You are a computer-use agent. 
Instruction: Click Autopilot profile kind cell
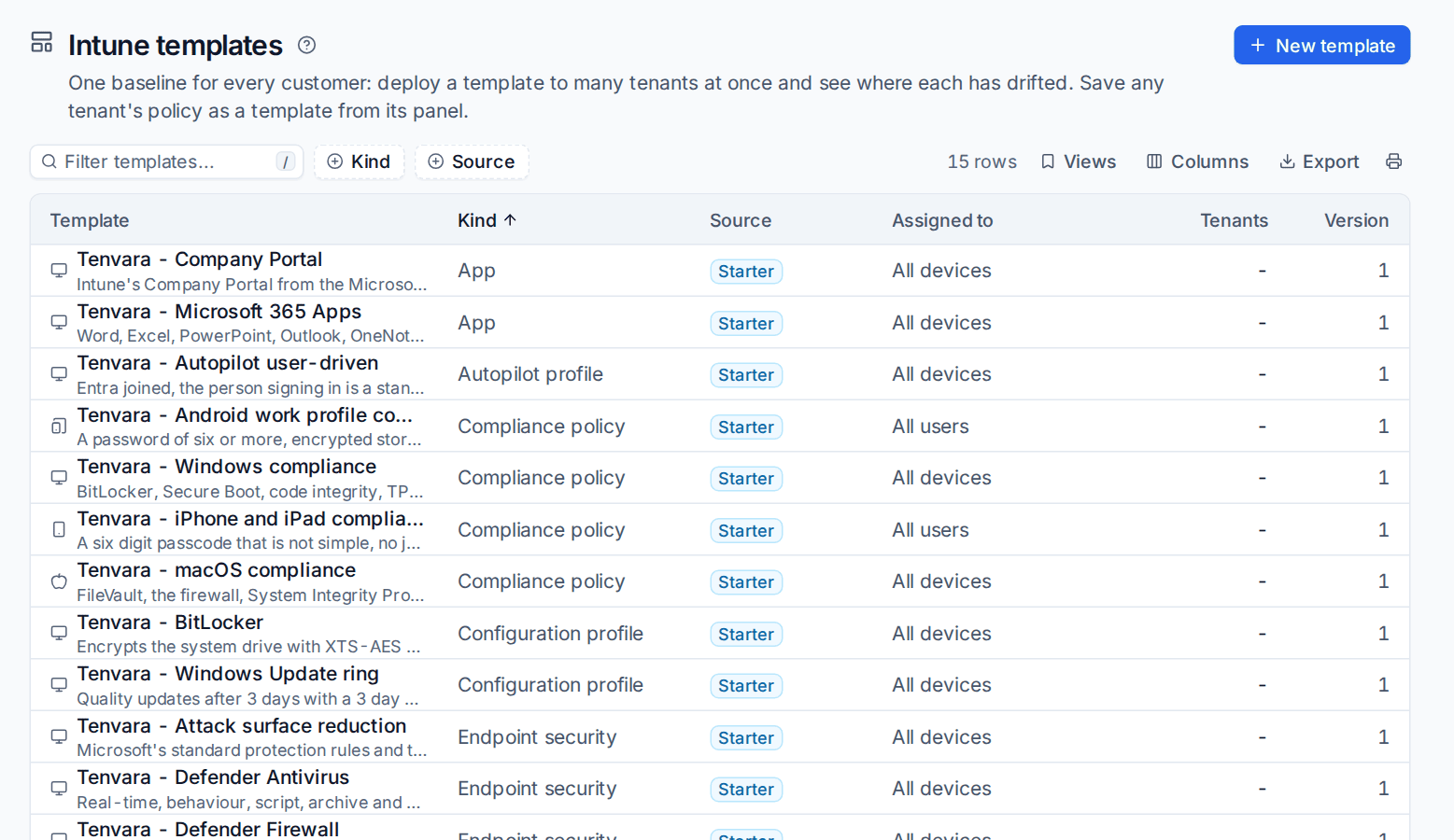click(530, 374)
